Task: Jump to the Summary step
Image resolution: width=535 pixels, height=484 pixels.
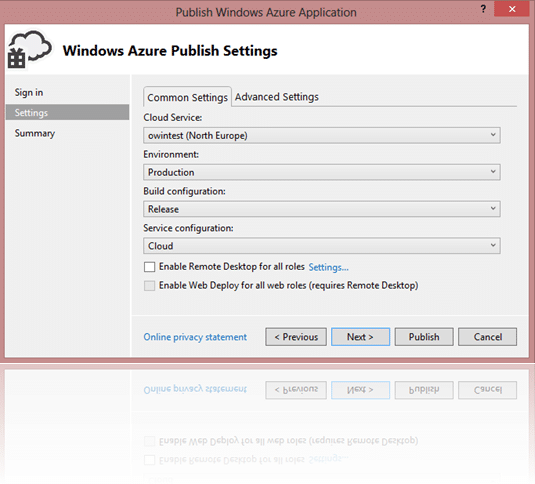Action: (x=35, y=133)
